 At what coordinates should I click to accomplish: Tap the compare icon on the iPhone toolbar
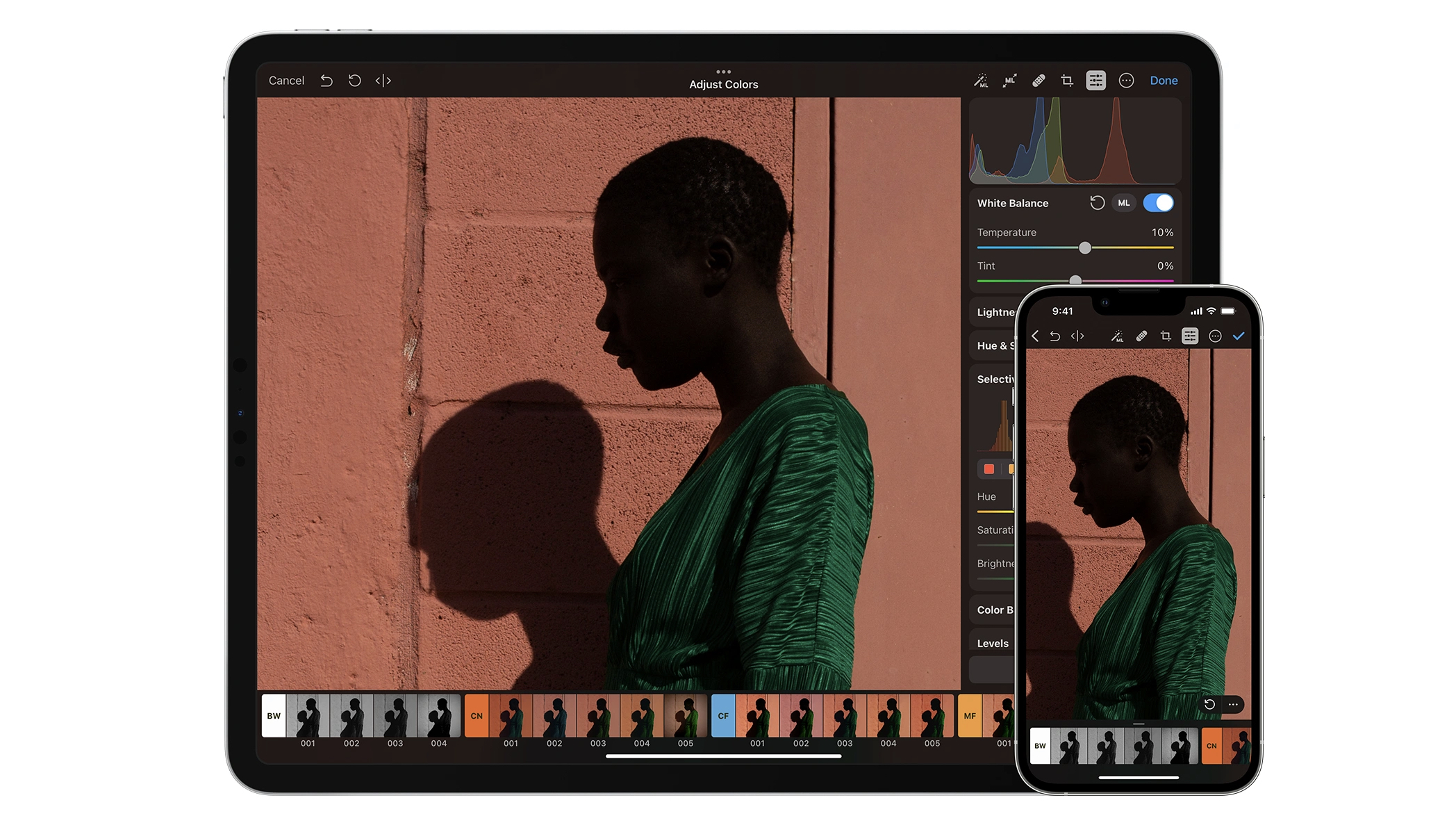click(x=1077, y=336)
